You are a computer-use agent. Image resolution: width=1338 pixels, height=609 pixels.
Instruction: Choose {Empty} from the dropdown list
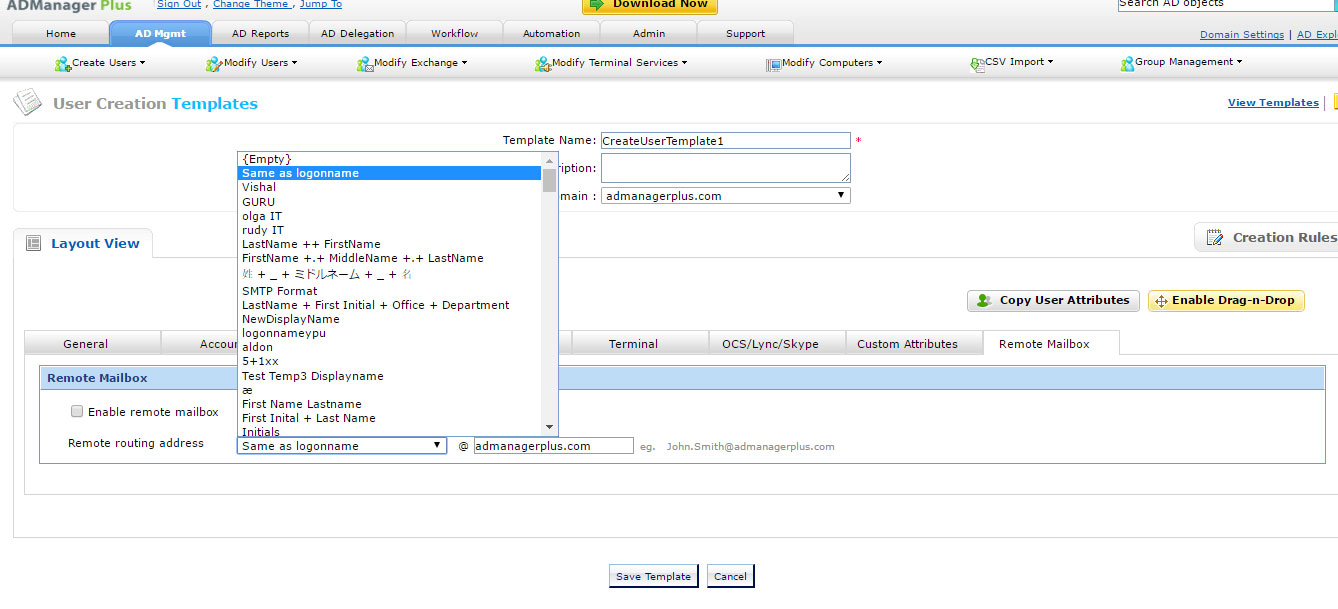pyautogui.click(x=389, y=159)
